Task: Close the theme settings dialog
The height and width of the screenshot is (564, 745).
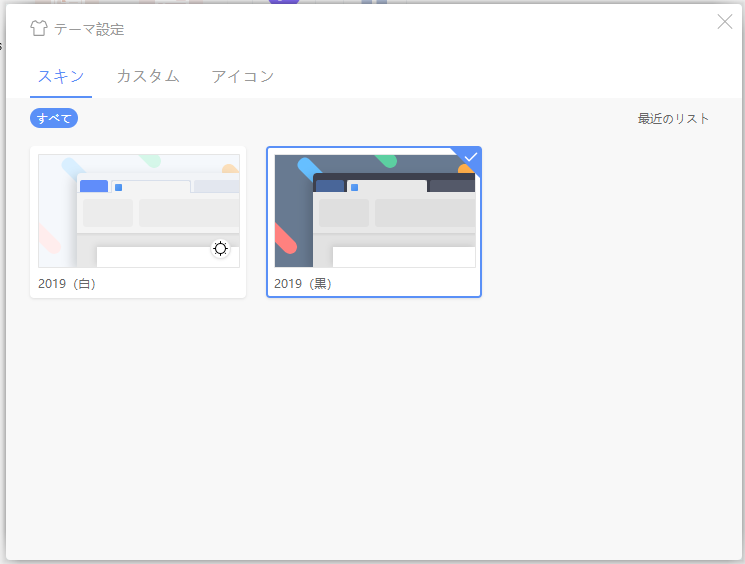Action: click(725, 22)
